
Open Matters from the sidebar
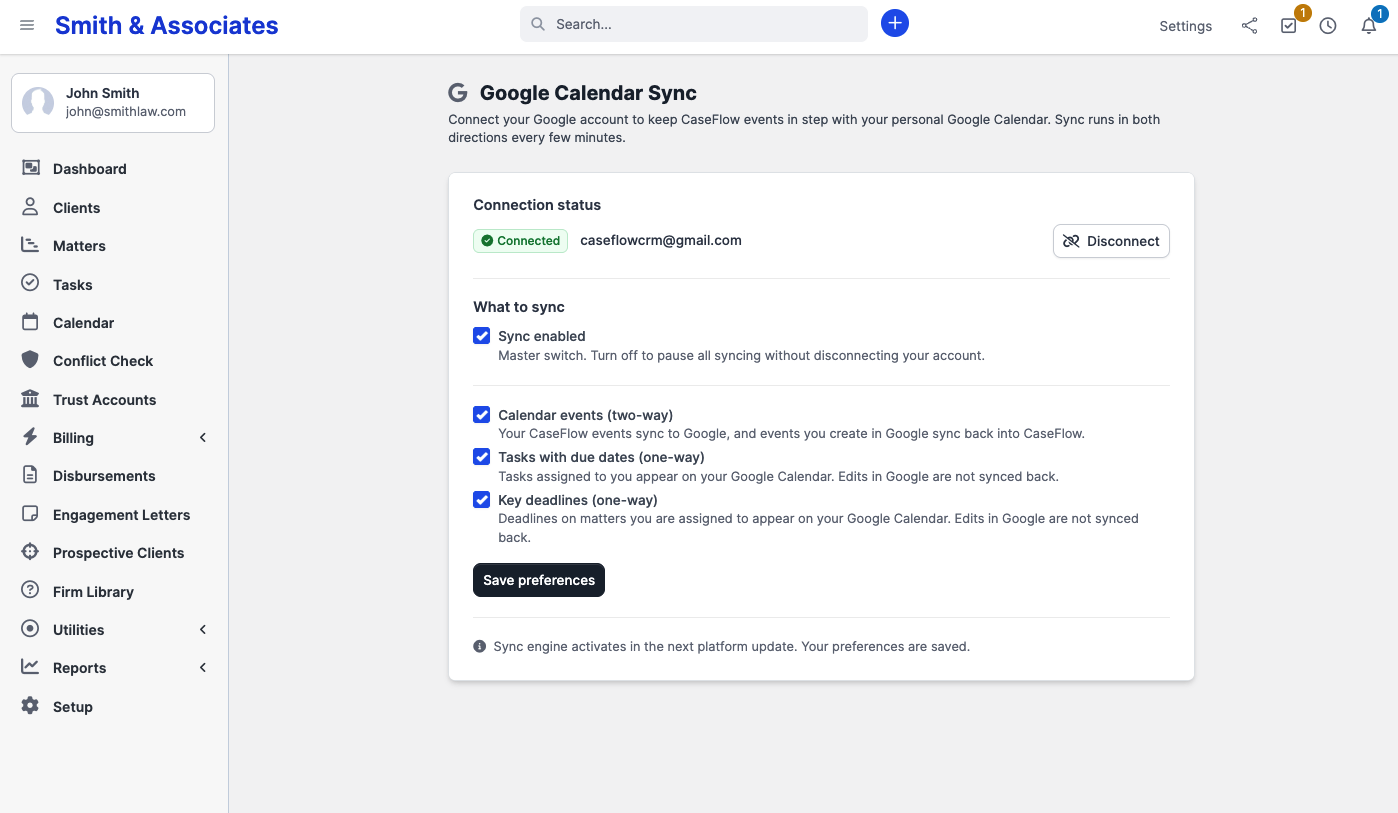pos(114,246)
